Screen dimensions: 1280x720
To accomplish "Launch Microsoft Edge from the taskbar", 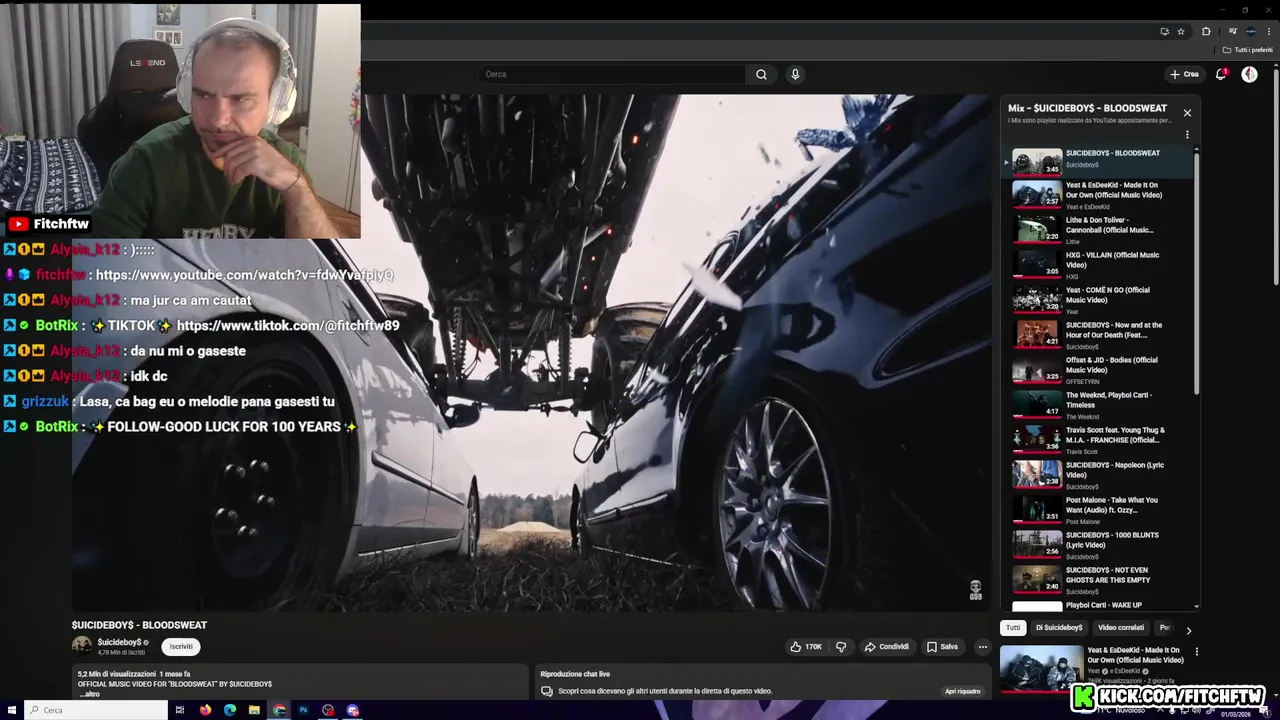I will (x=230, y=710).
